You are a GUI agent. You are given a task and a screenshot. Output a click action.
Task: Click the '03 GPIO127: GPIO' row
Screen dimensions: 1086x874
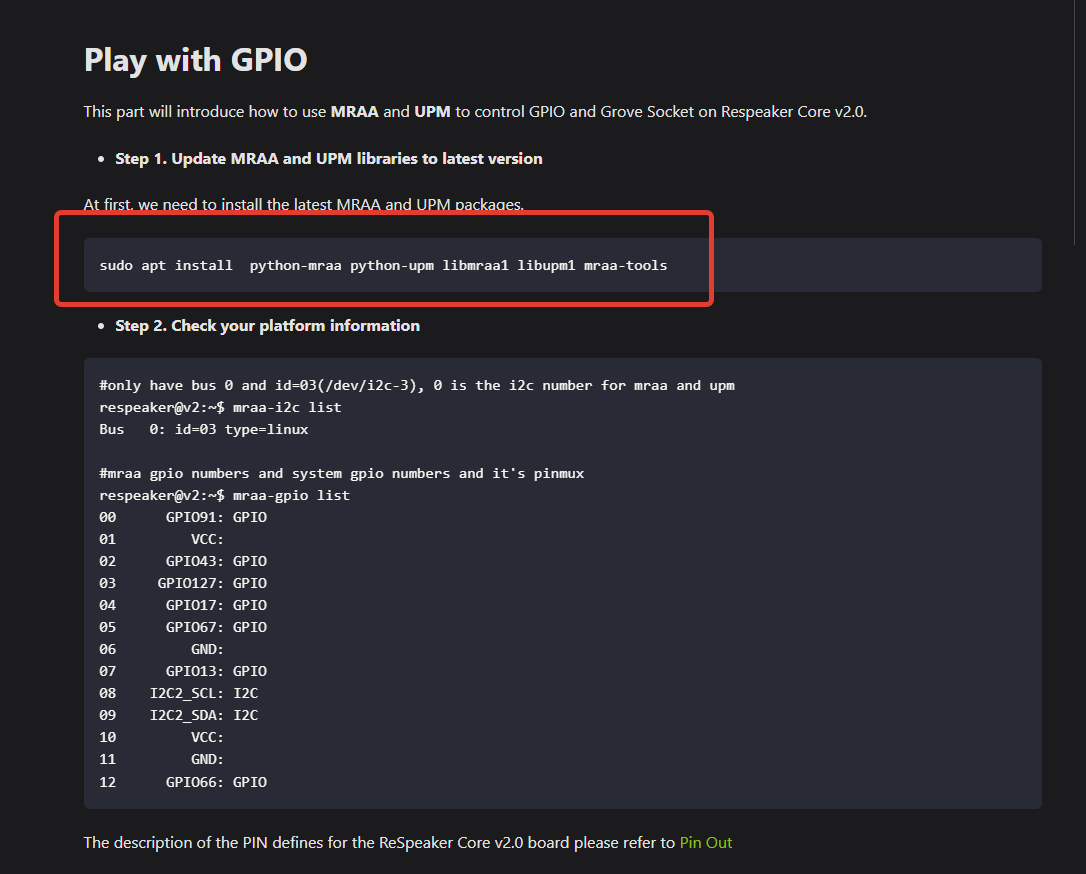[183, 583]
